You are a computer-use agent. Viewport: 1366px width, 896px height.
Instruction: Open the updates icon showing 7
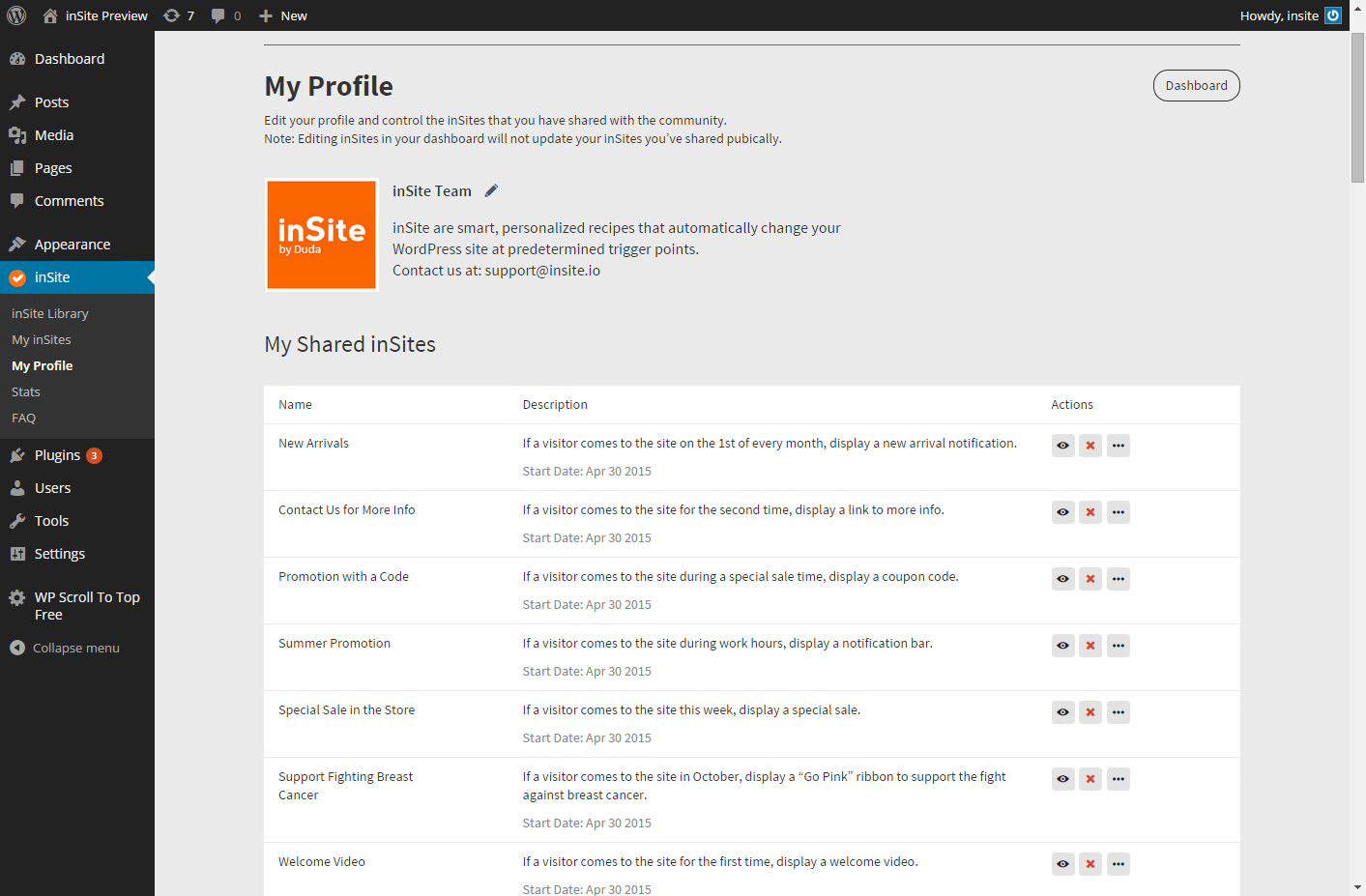179,15
